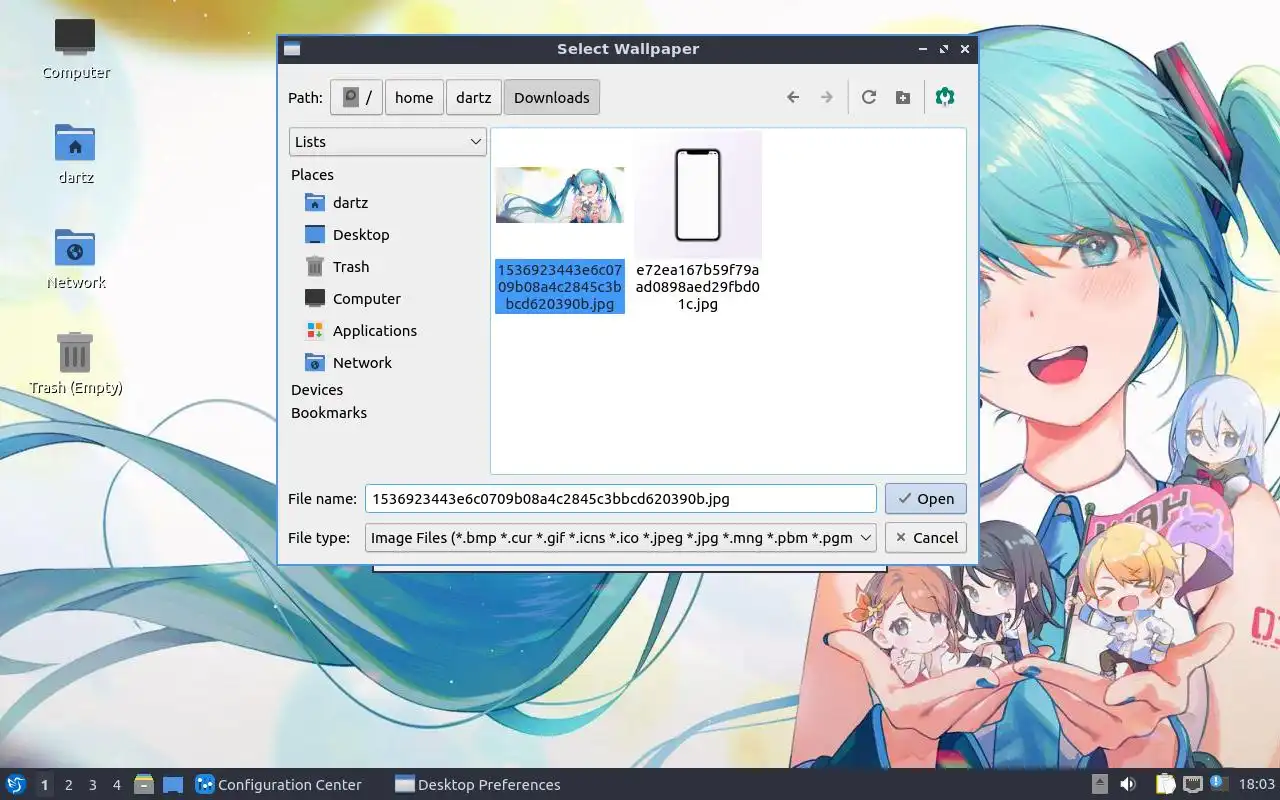Open the removable media tray icon

[x=1100, y=784]
